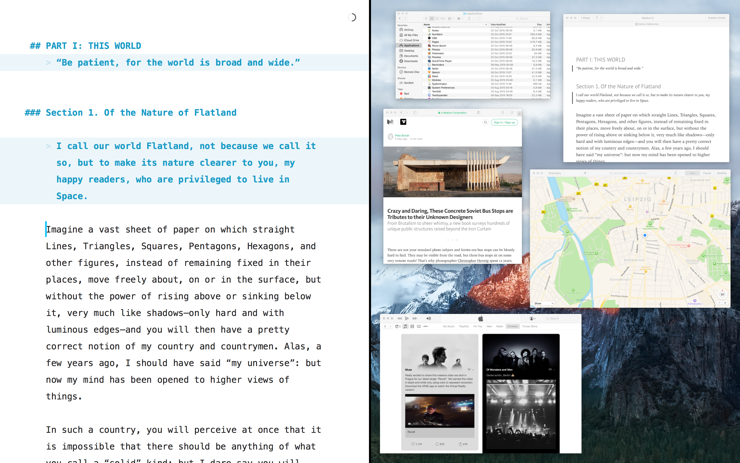Click the Directions button in Maps
Screen dimensions: 740x463
click(x=555, y=173)
